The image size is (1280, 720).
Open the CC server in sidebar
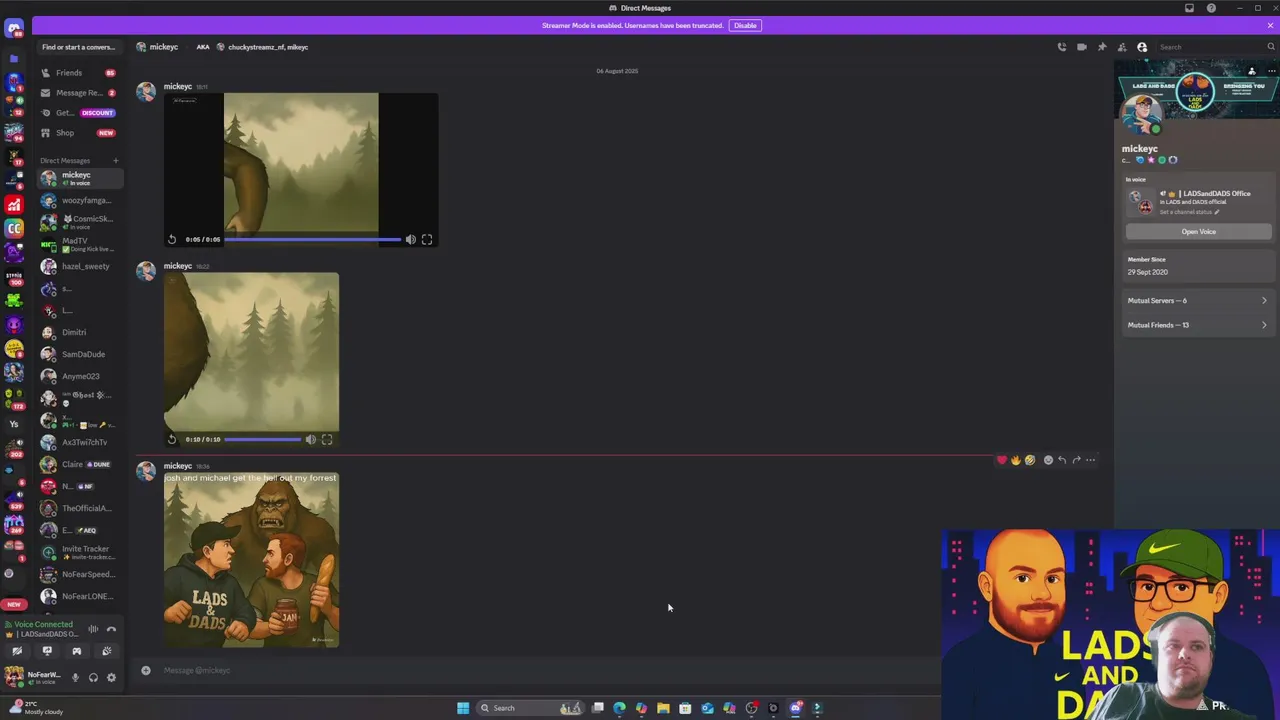tap(14, 229)
